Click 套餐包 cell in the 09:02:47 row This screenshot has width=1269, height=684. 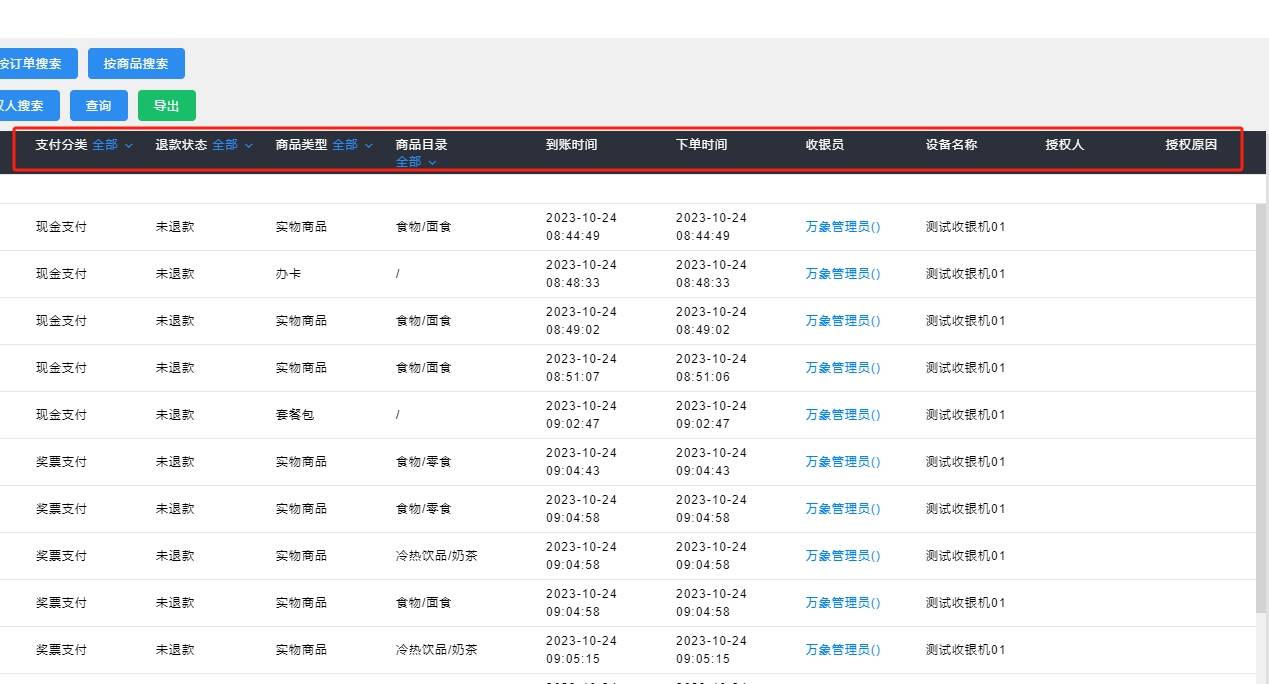click(295, 415)
